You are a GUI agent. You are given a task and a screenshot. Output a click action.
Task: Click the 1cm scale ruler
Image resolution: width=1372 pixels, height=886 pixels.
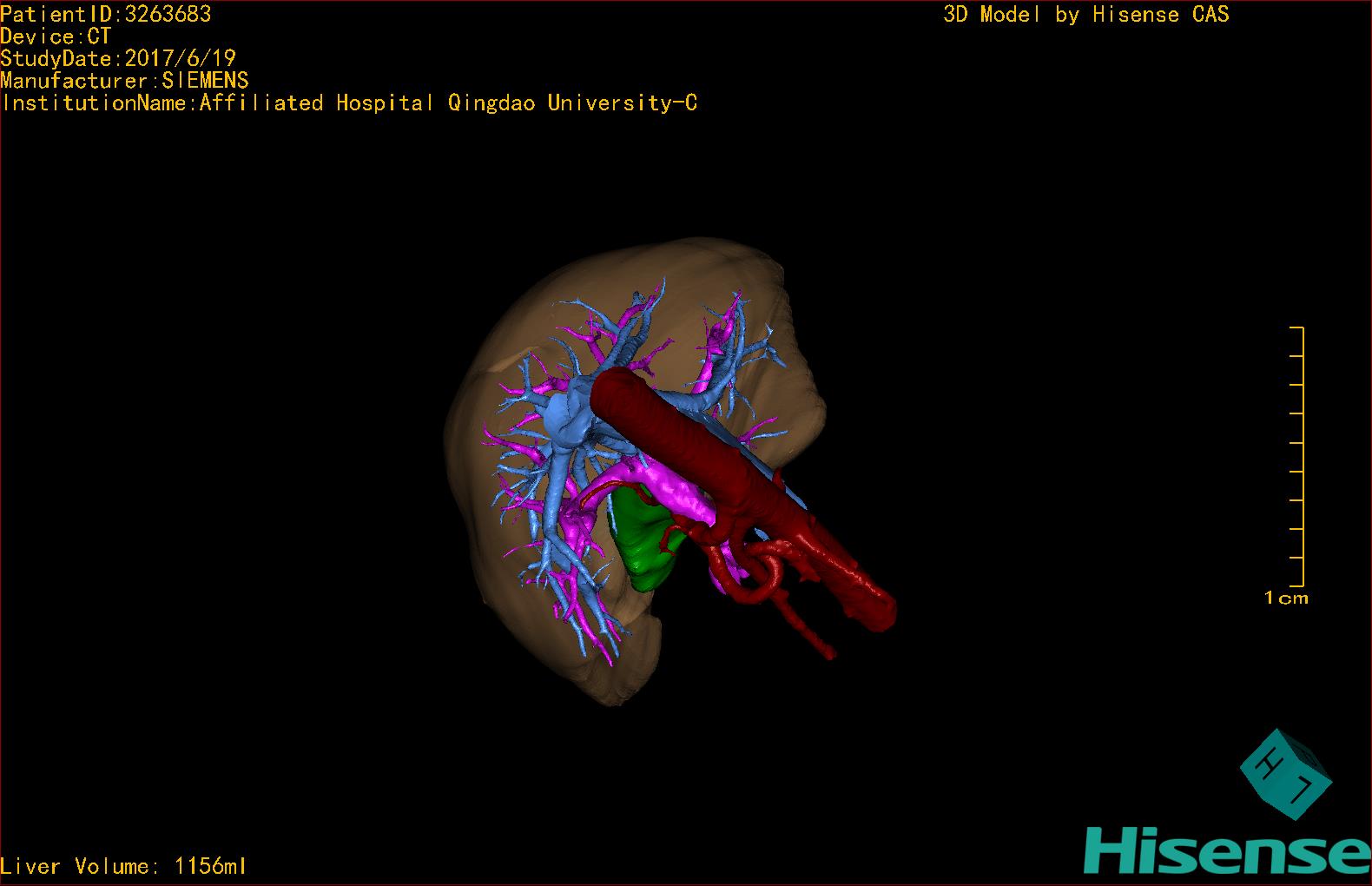(1297, 456)
